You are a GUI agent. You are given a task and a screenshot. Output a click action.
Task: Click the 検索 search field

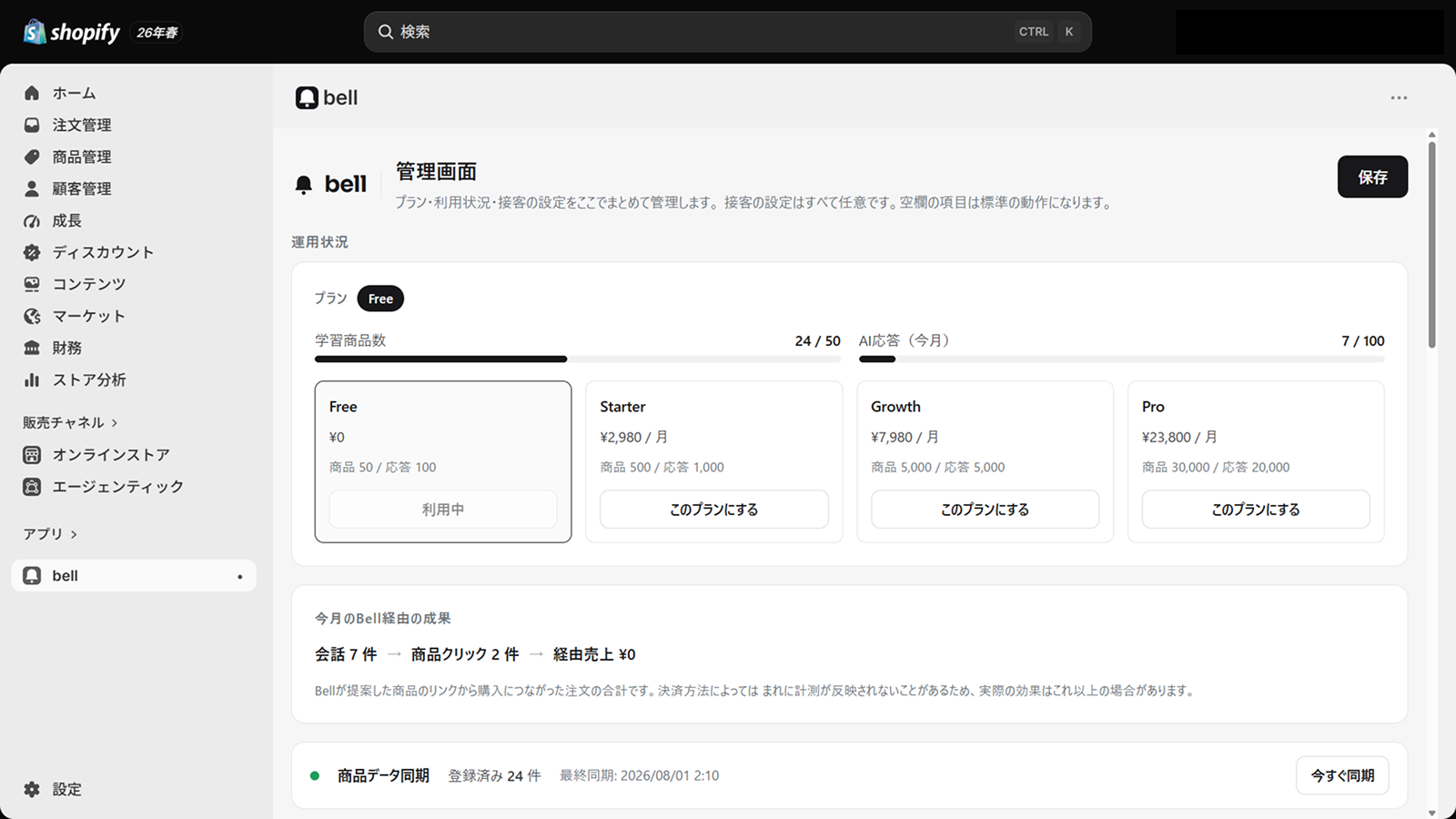pos(728,32)
